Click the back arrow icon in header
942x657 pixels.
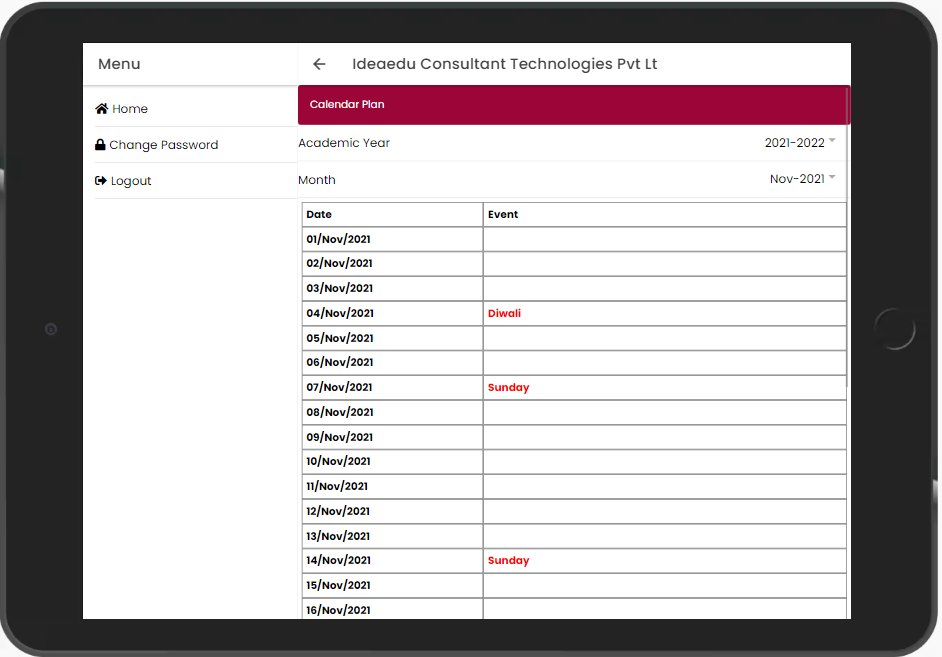point(319,64)
